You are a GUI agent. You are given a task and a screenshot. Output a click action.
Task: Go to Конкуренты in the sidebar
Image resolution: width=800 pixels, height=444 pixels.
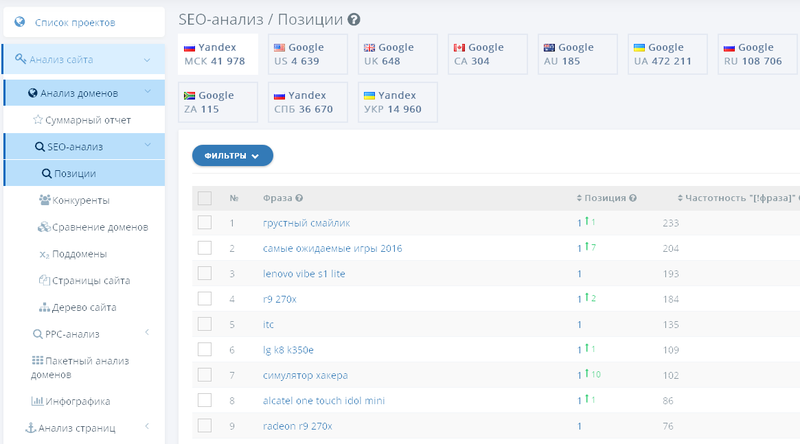(81, 201)
